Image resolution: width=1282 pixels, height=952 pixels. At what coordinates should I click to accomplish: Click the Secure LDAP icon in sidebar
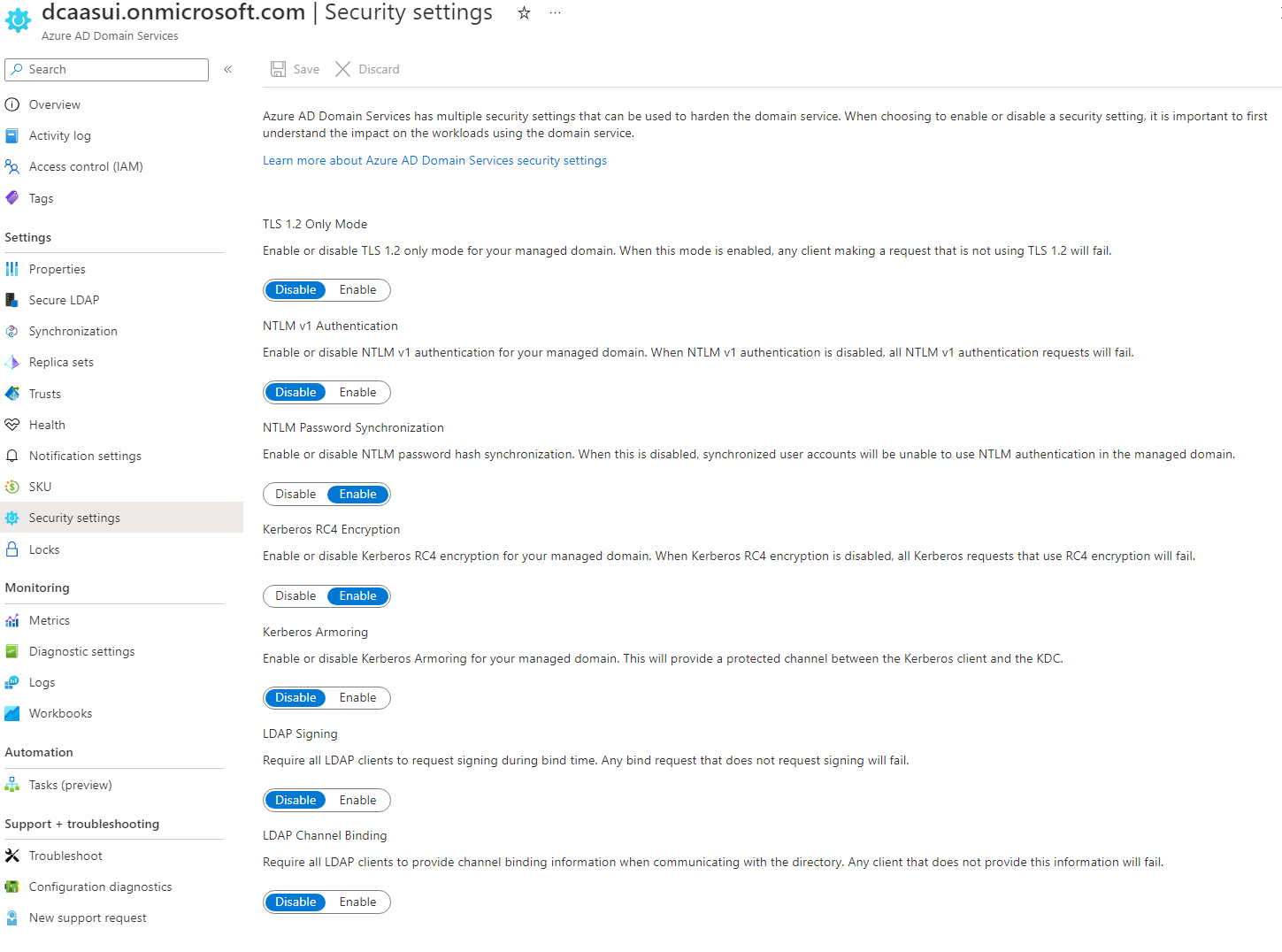12,300
